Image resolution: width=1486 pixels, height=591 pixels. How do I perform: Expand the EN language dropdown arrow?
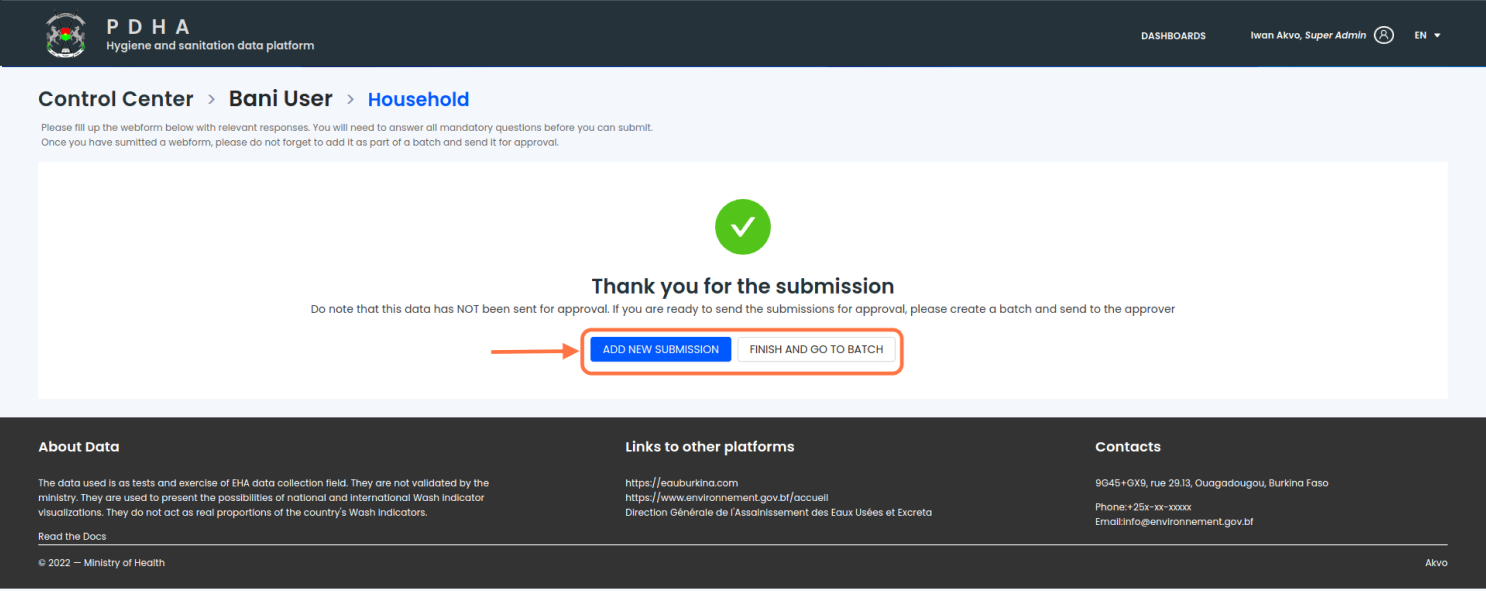click(1437, 35)
